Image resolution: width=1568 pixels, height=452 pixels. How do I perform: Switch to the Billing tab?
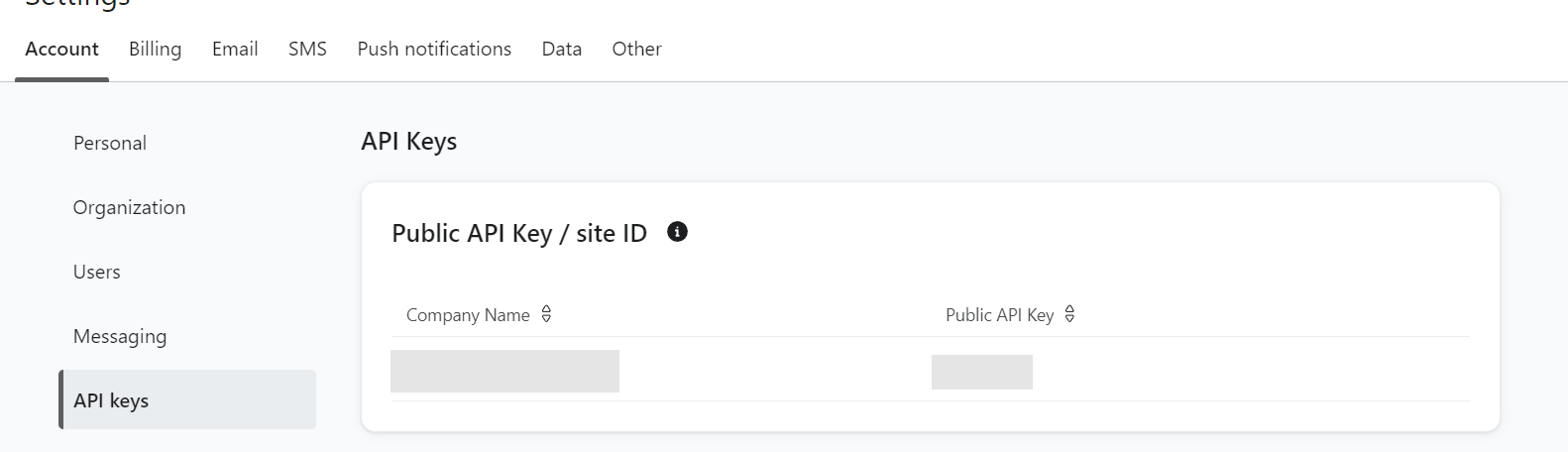(x=155, y=49)
